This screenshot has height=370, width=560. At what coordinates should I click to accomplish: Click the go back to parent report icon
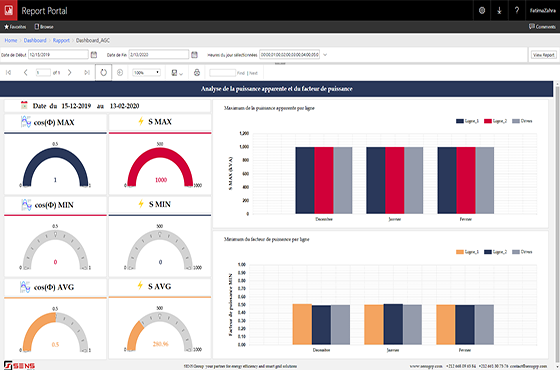[x=120, y=72]
